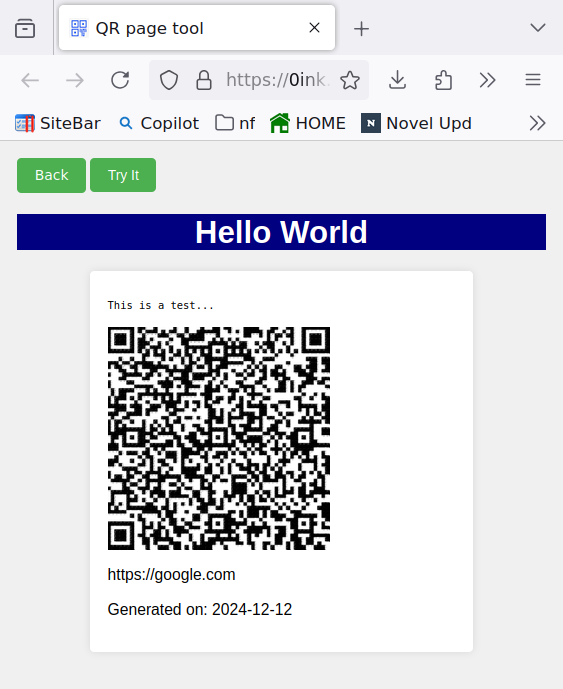Go forward with the browser forward arrow
563x689 pixels.
(x=75, y=80)
